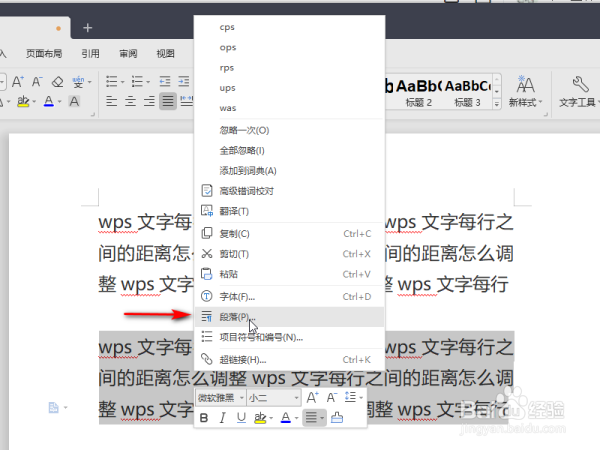Toggle italic in mini toolbar

point(223,418)
